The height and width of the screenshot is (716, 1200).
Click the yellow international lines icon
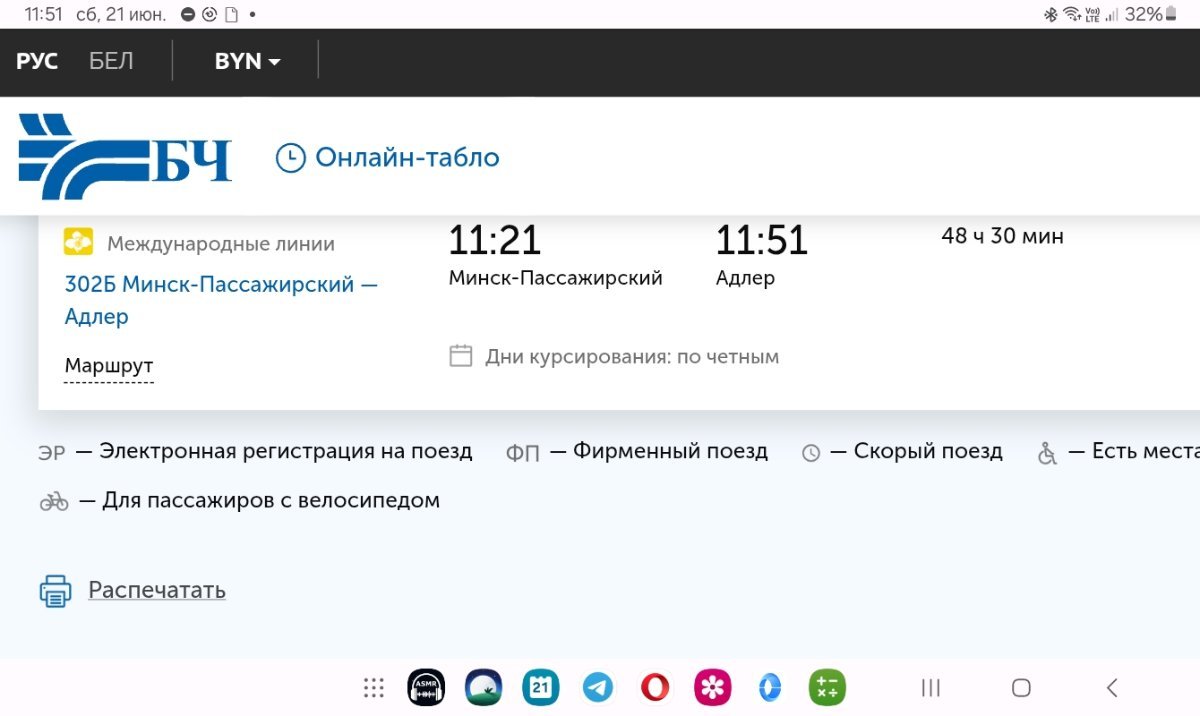click(79, 243)
